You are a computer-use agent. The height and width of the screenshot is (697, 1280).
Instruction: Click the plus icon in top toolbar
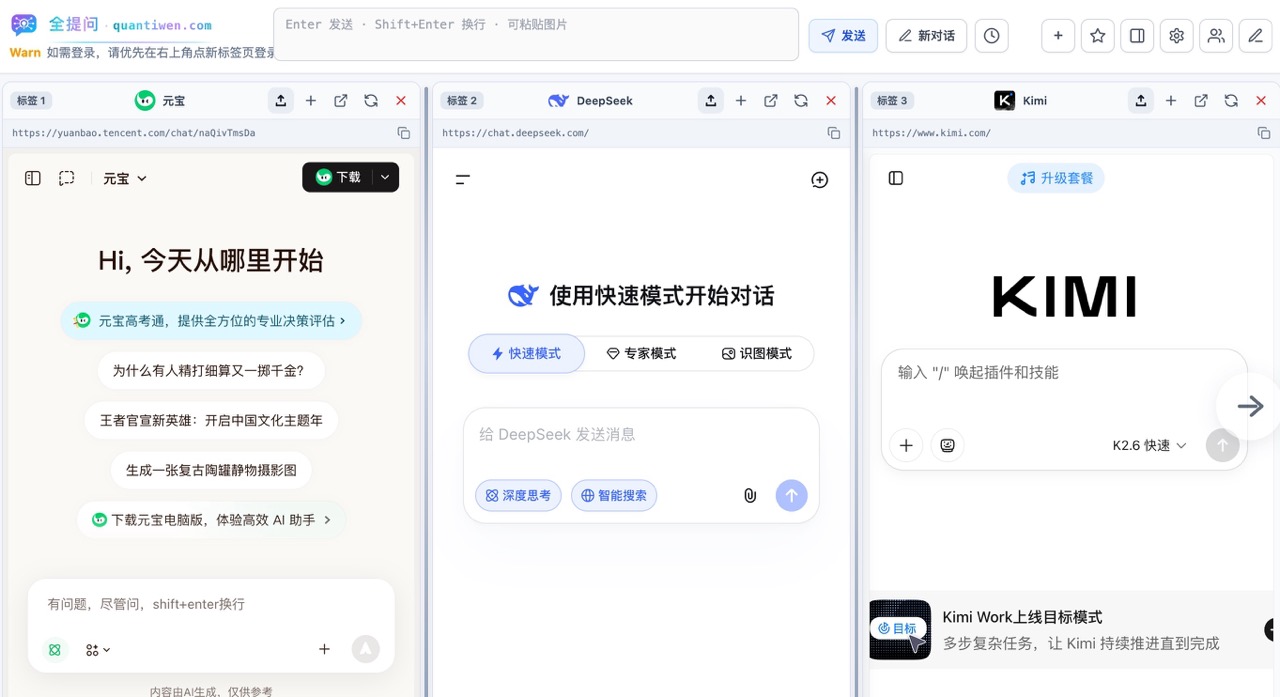coord(1058,36)
